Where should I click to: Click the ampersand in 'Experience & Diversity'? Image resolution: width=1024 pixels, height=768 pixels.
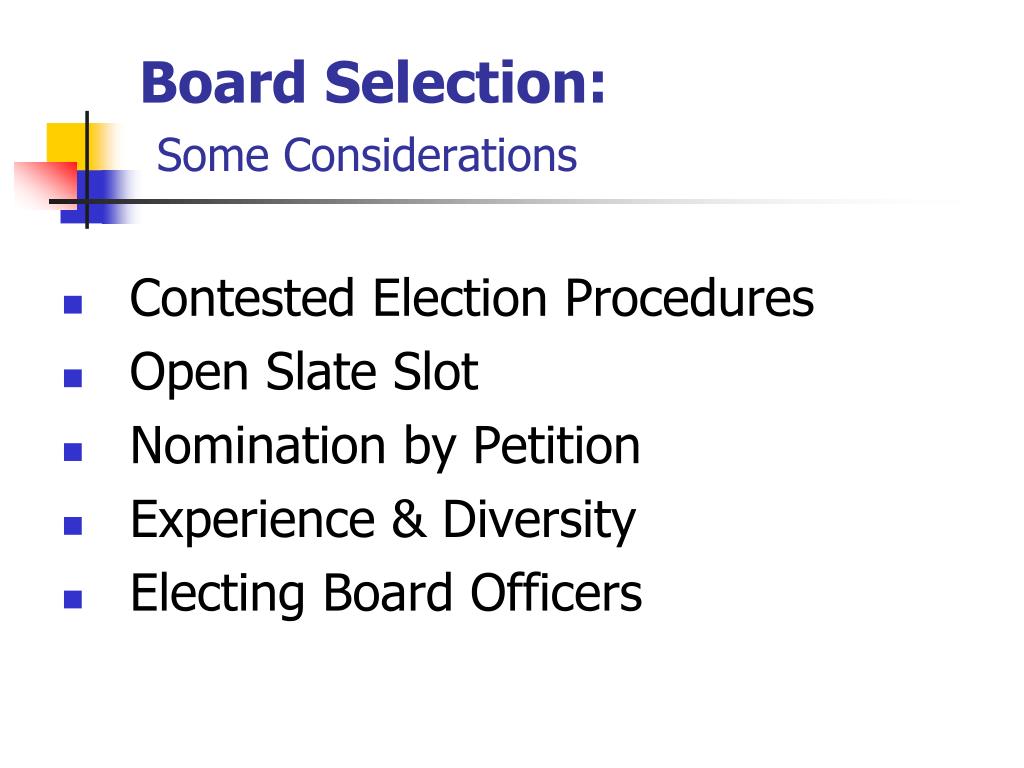[409, 519]
